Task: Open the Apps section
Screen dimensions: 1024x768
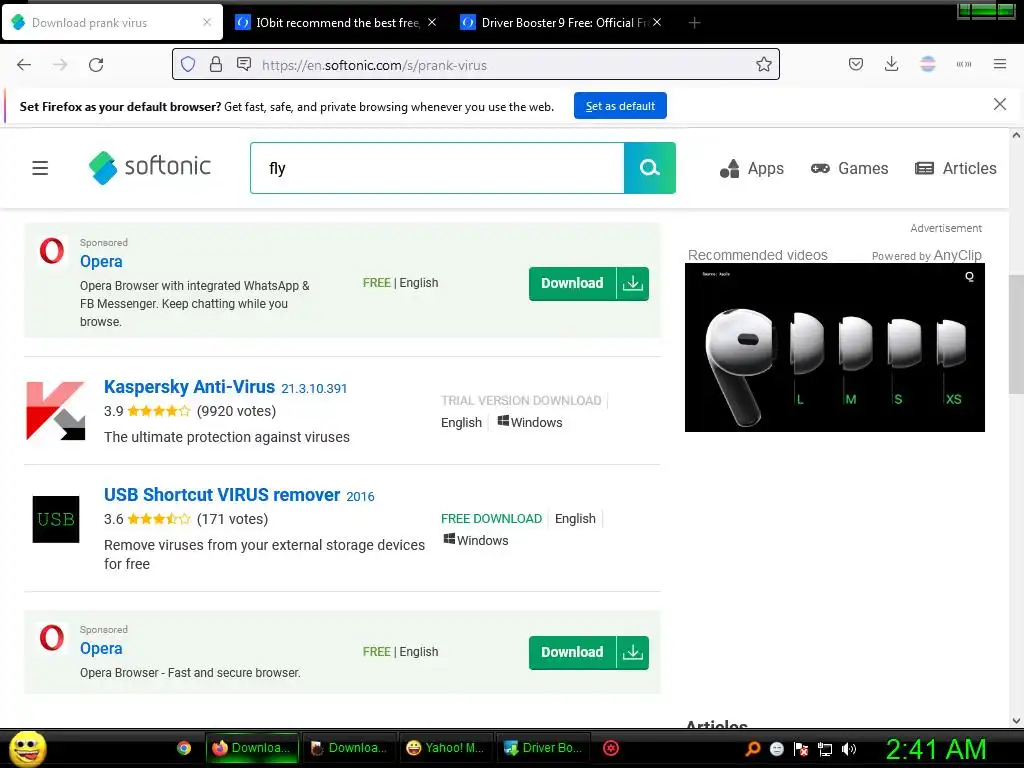Action: pyautogui.click(x=752, y=168)
